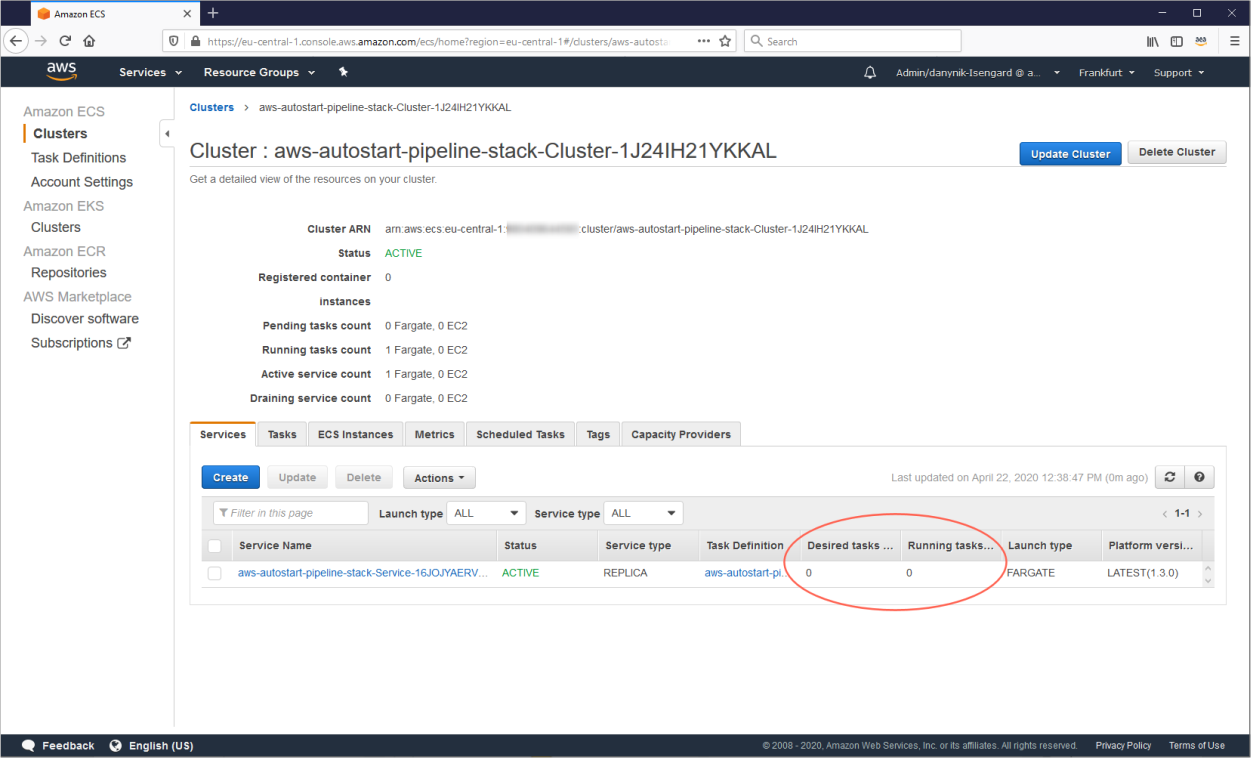Viewport: 1251px width, 758px height.
Task: Toggle the browser sidebar view
Action: [1177, 41]
